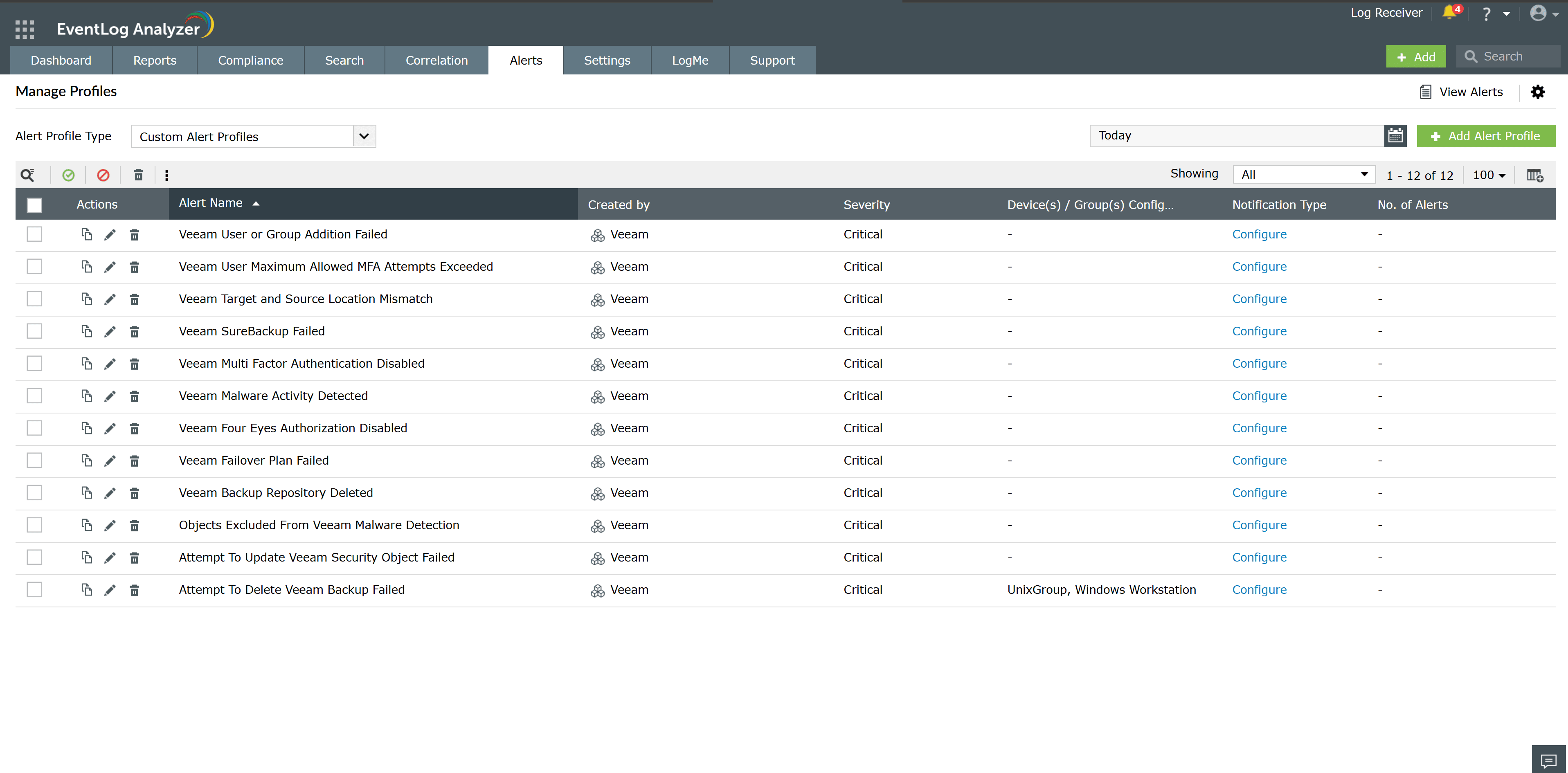Open the calendar date picker icon
The image size is (1568, 773).
click(x=1395, y=136)
